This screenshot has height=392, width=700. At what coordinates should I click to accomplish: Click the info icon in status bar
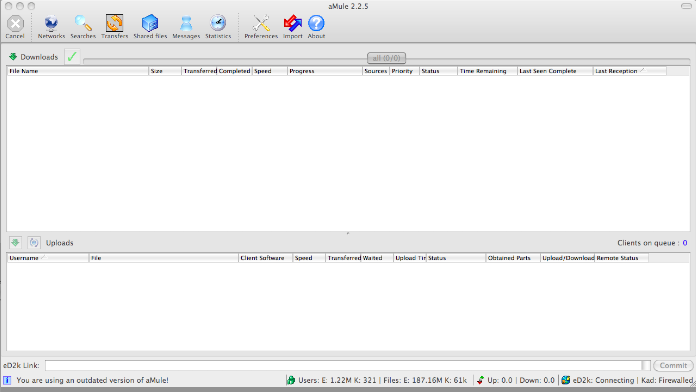point(7,380)
